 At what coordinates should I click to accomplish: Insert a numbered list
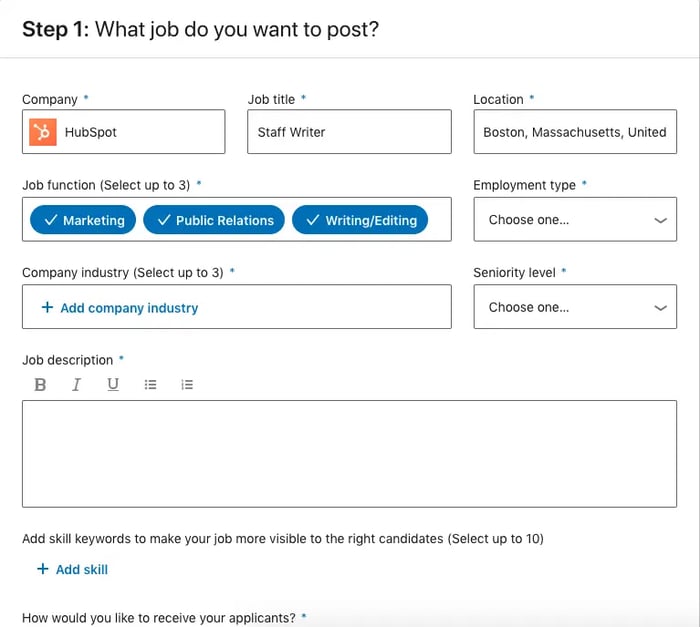click(187, 385)
